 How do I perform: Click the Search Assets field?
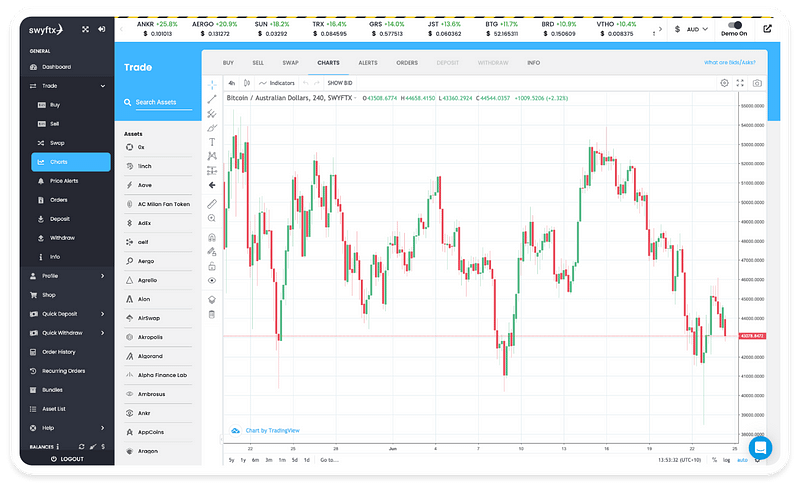[x=163, y=102]
